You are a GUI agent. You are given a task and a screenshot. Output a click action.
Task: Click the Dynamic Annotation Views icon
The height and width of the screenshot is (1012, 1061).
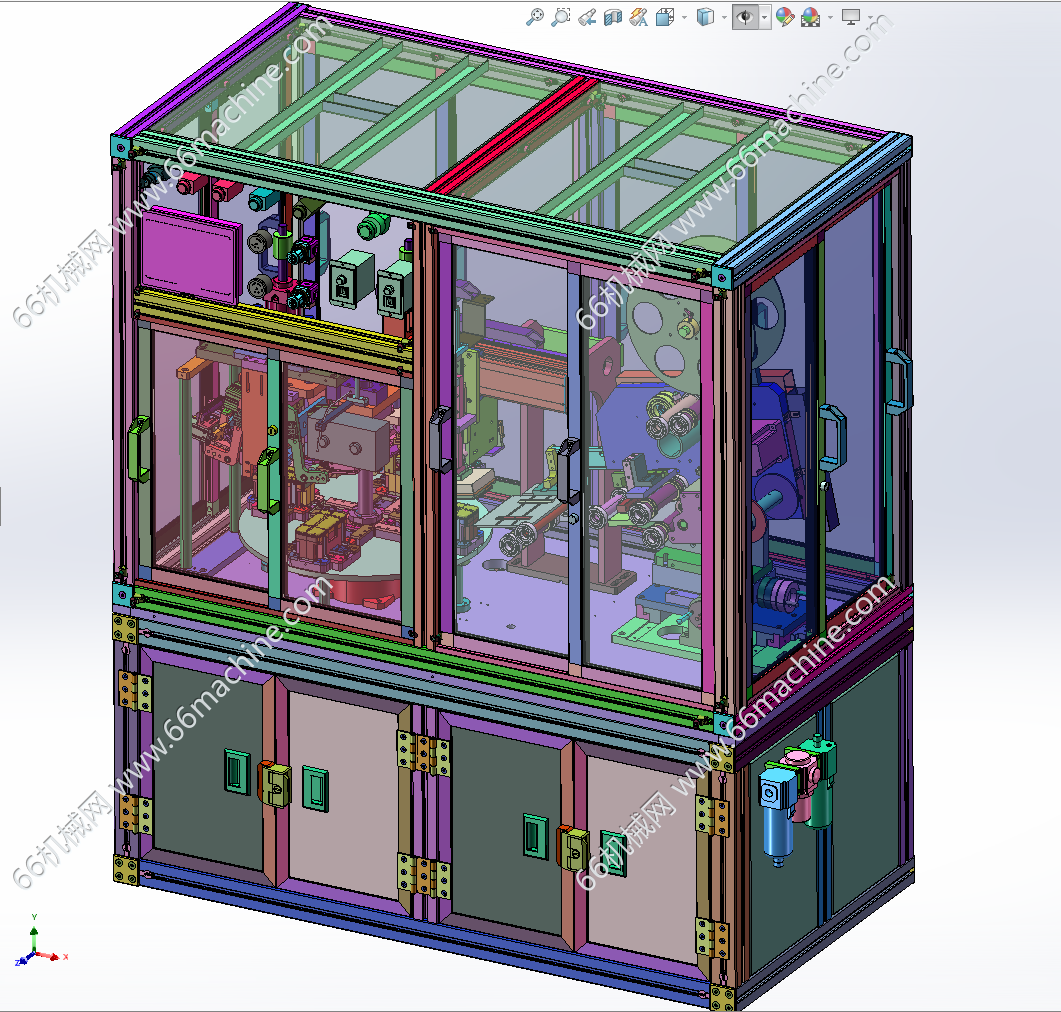click(x=639, y=17)
